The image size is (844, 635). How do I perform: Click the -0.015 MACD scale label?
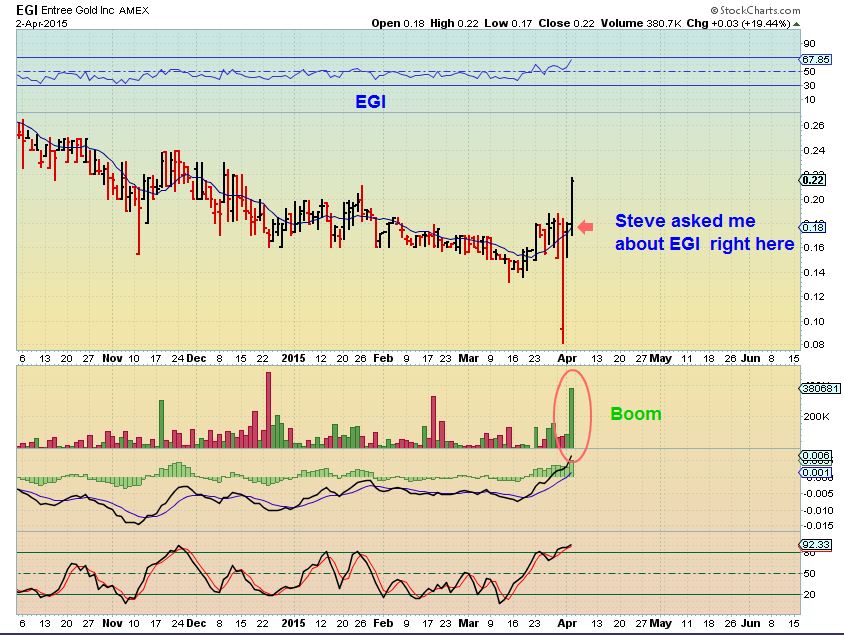pyautogui.click(x=817, y=525)
